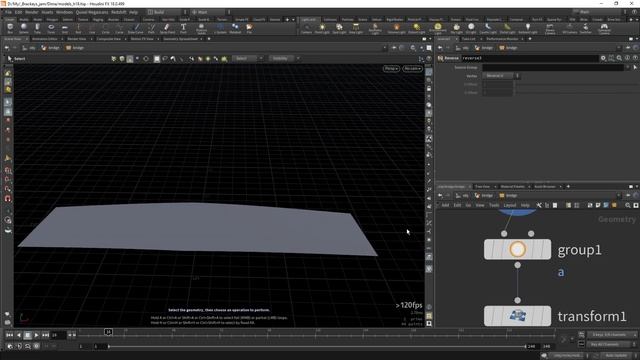The width and height of the screenshot is (640, 360).
Task: Stop timeline playback
Action: click(x=27, y=335)
